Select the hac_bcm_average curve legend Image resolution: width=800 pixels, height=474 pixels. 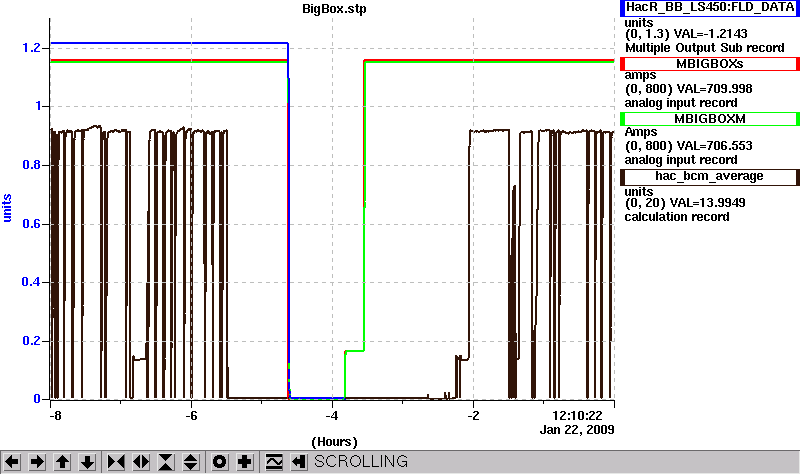coord(710,177)
